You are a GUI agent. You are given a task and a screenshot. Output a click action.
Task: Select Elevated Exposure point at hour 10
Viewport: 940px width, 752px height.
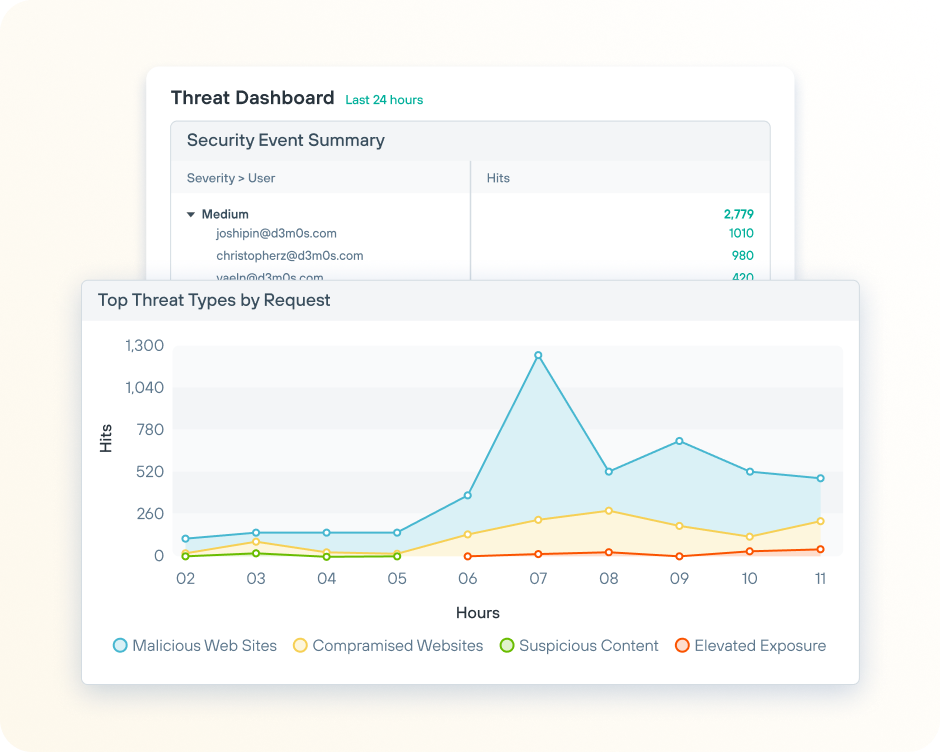pos(750,551)
